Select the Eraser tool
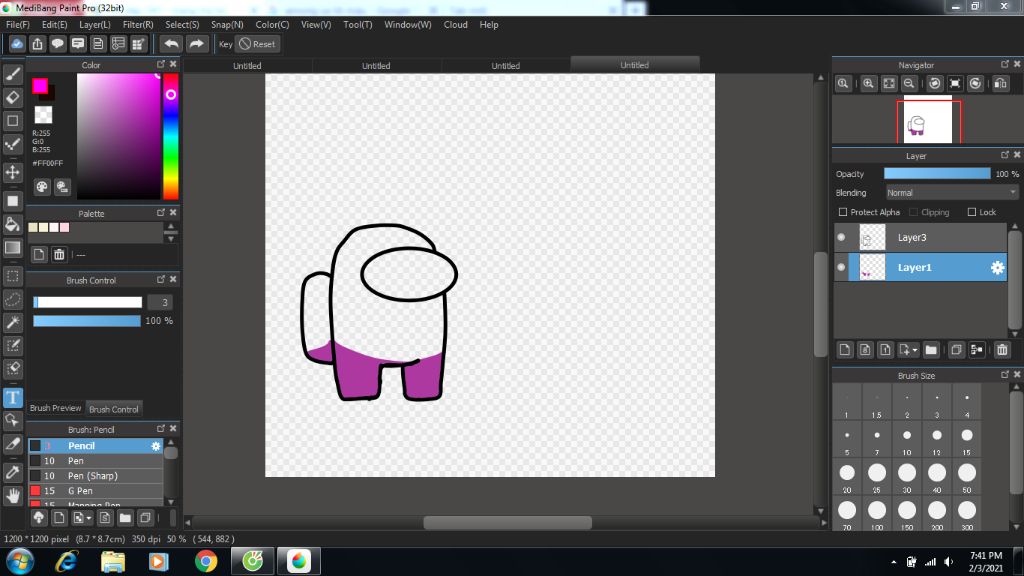This screenshot has height=576, width=1024. pos(12,97)
